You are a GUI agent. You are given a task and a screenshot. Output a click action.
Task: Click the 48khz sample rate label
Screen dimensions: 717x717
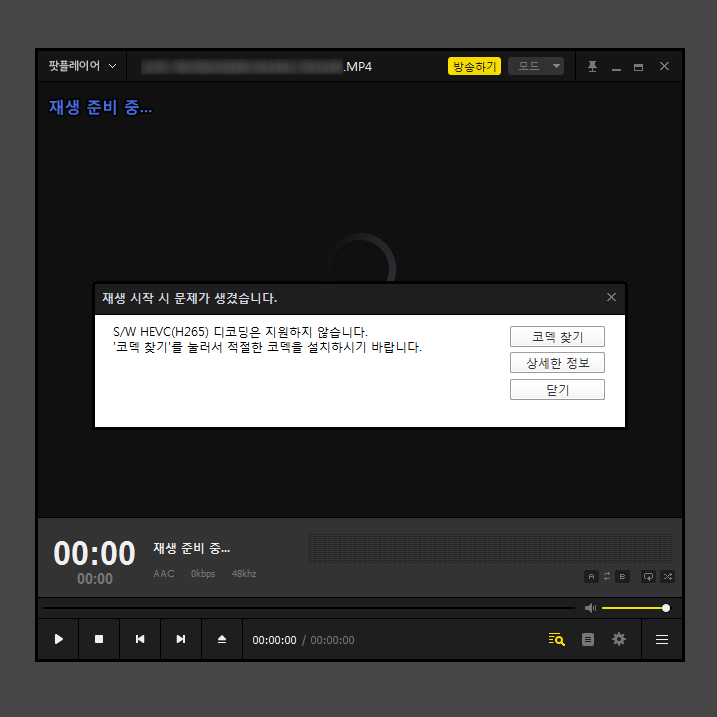tap(244, 573)
